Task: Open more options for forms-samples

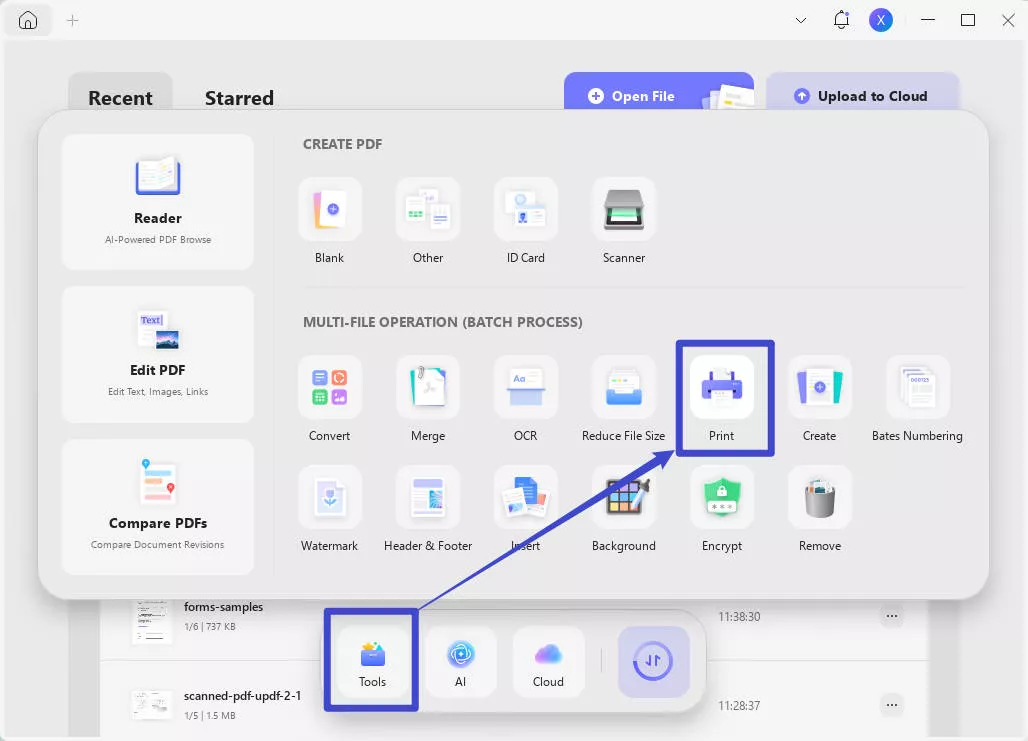Action: point(892,616)
